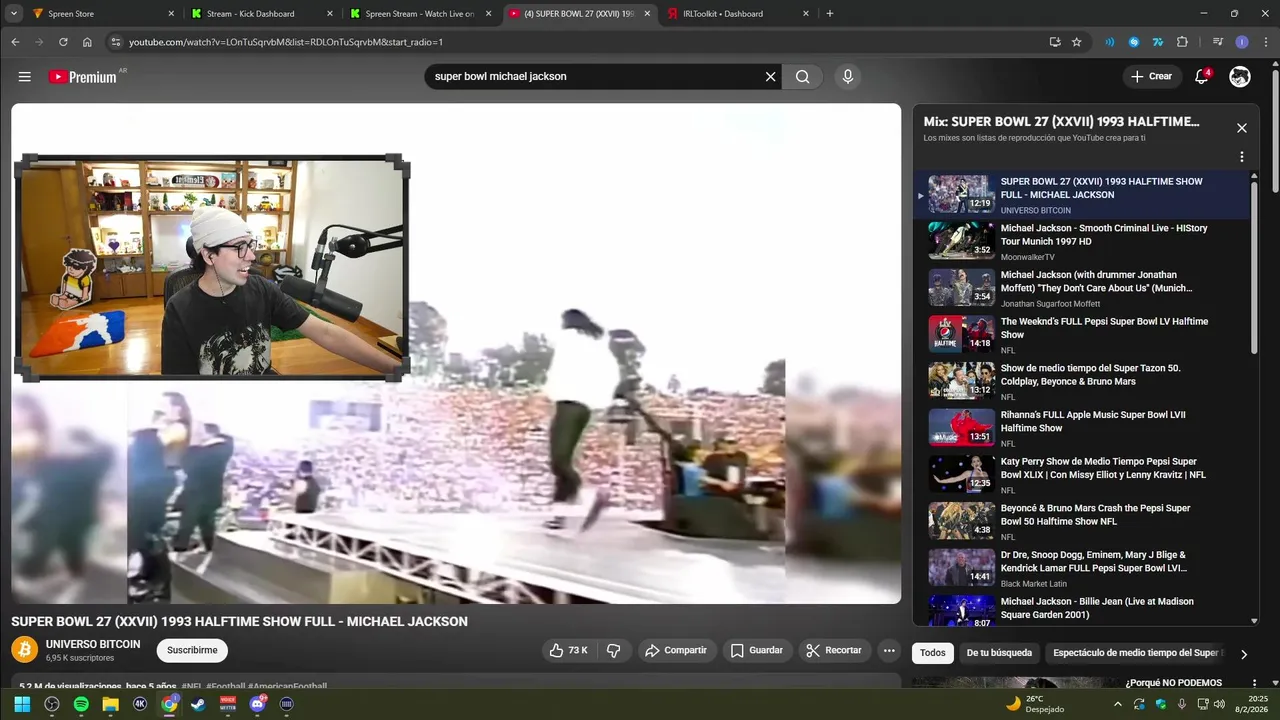The width and height of the screenshot is (1280, 720).
Task: Click the Compartir share button
Action: (677, 650)
